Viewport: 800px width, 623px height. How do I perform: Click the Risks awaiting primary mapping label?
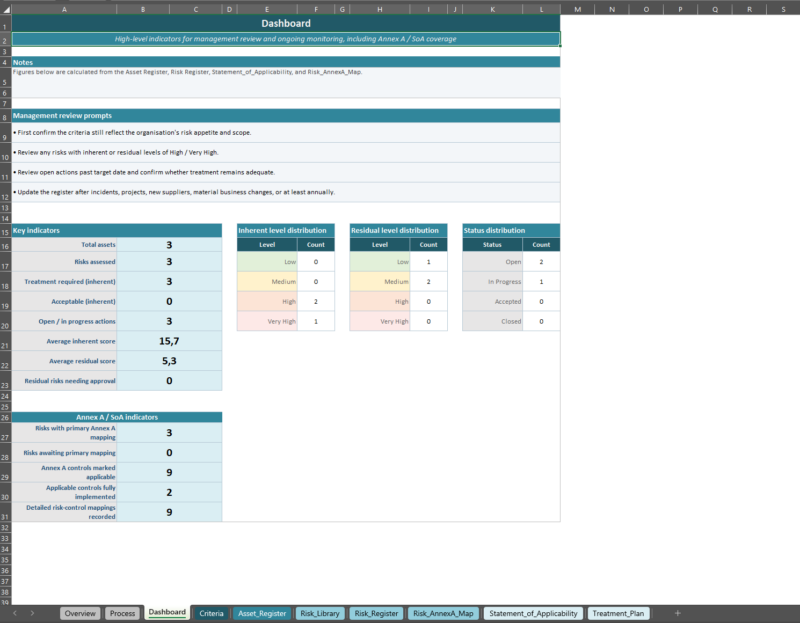click(64, 453)
